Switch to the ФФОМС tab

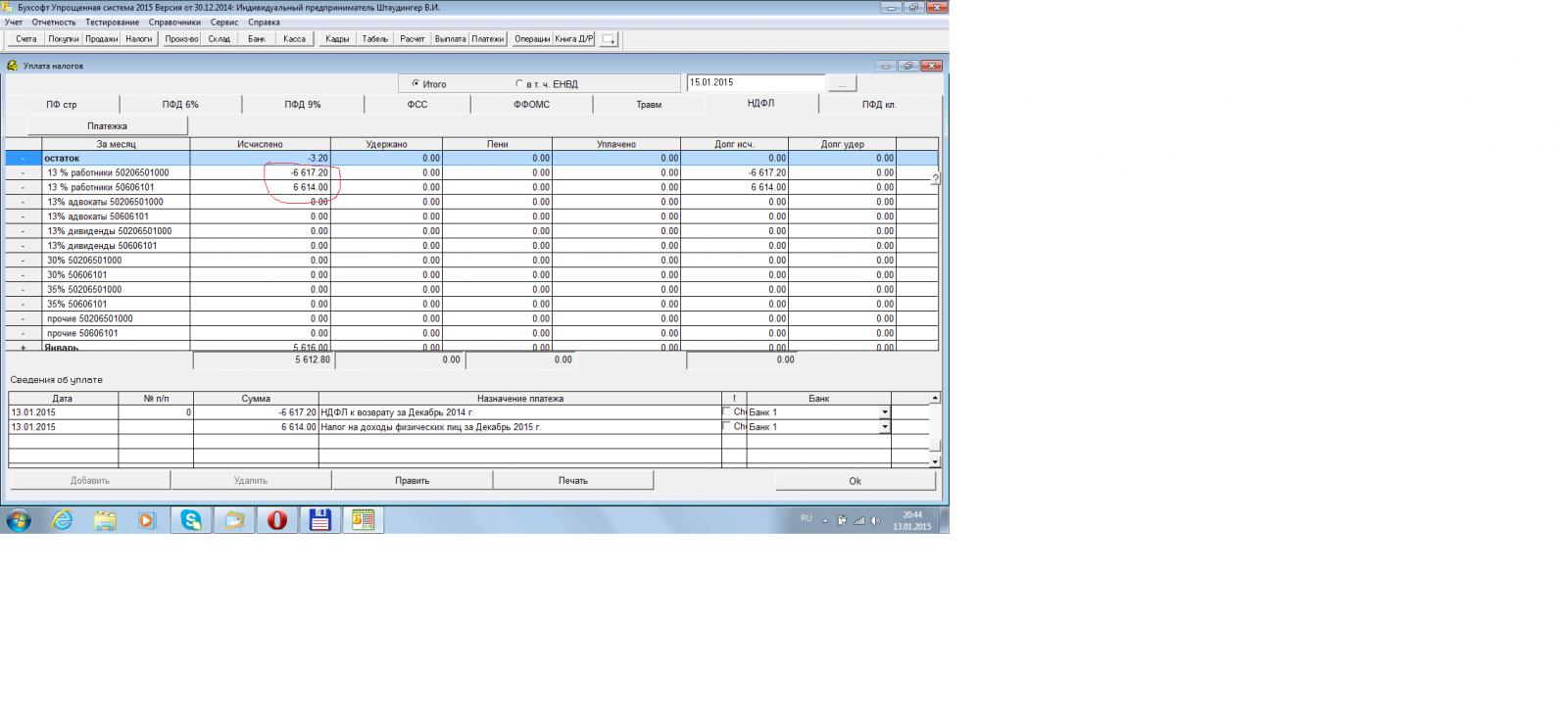(531, 105)
